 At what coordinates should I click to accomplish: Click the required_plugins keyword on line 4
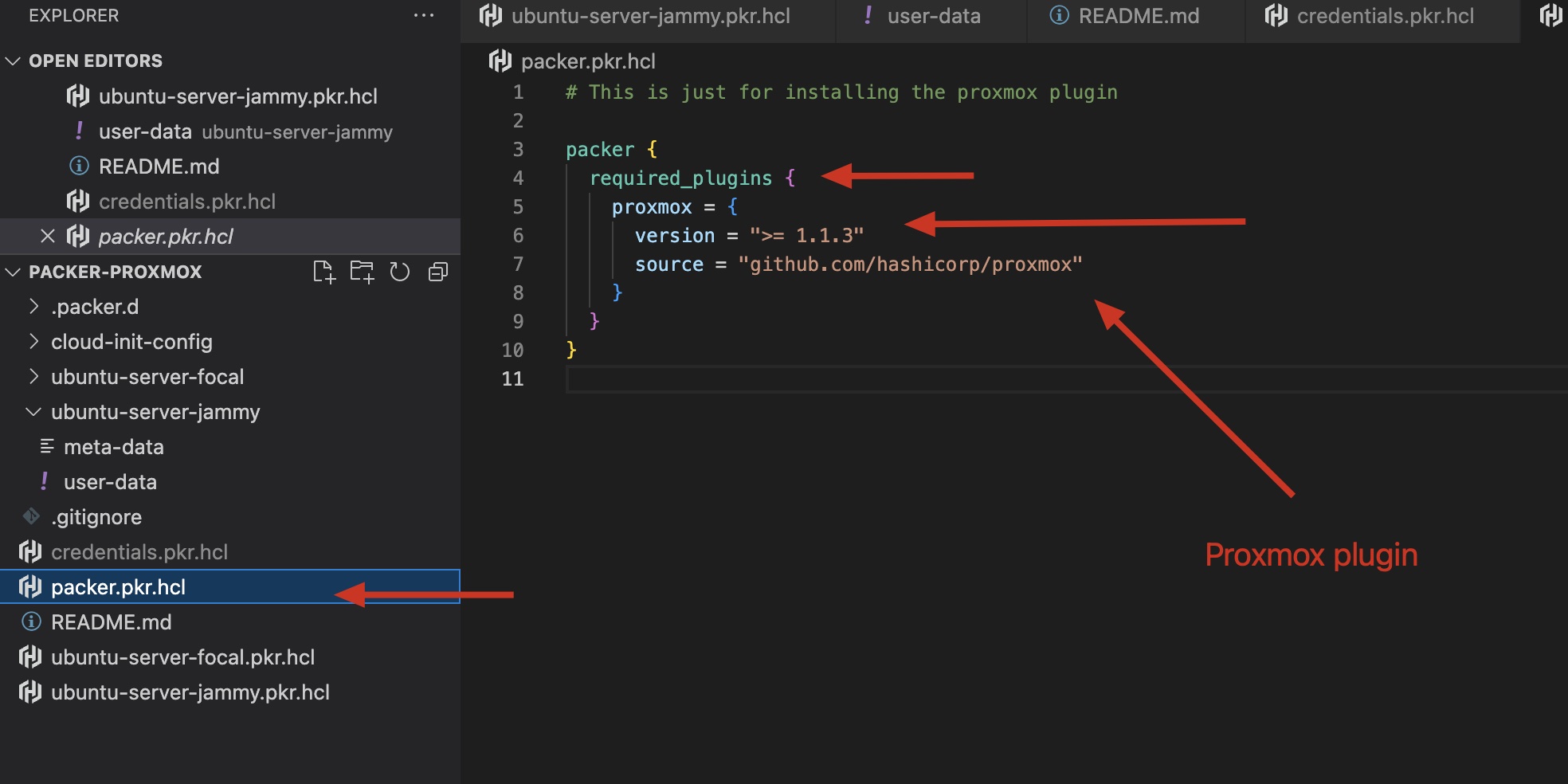tap(681, 178)
